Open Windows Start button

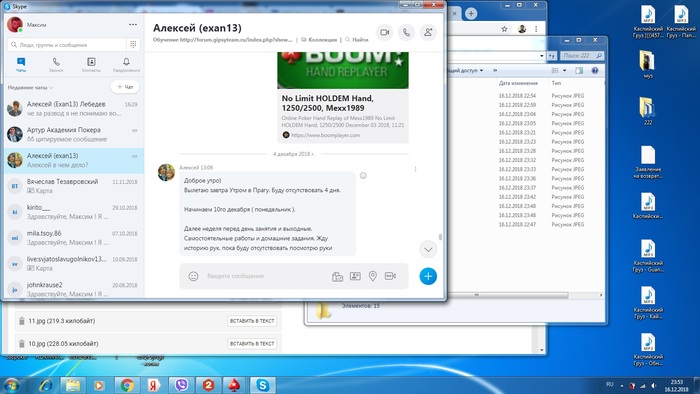[12, 385]
